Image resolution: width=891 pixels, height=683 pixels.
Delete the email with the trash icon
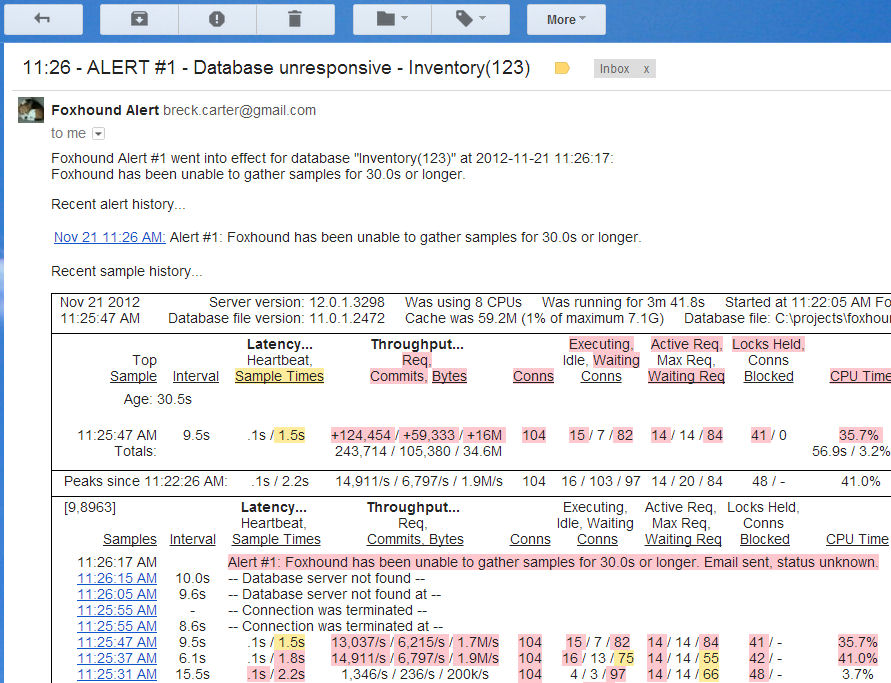[x=295, y=19]
